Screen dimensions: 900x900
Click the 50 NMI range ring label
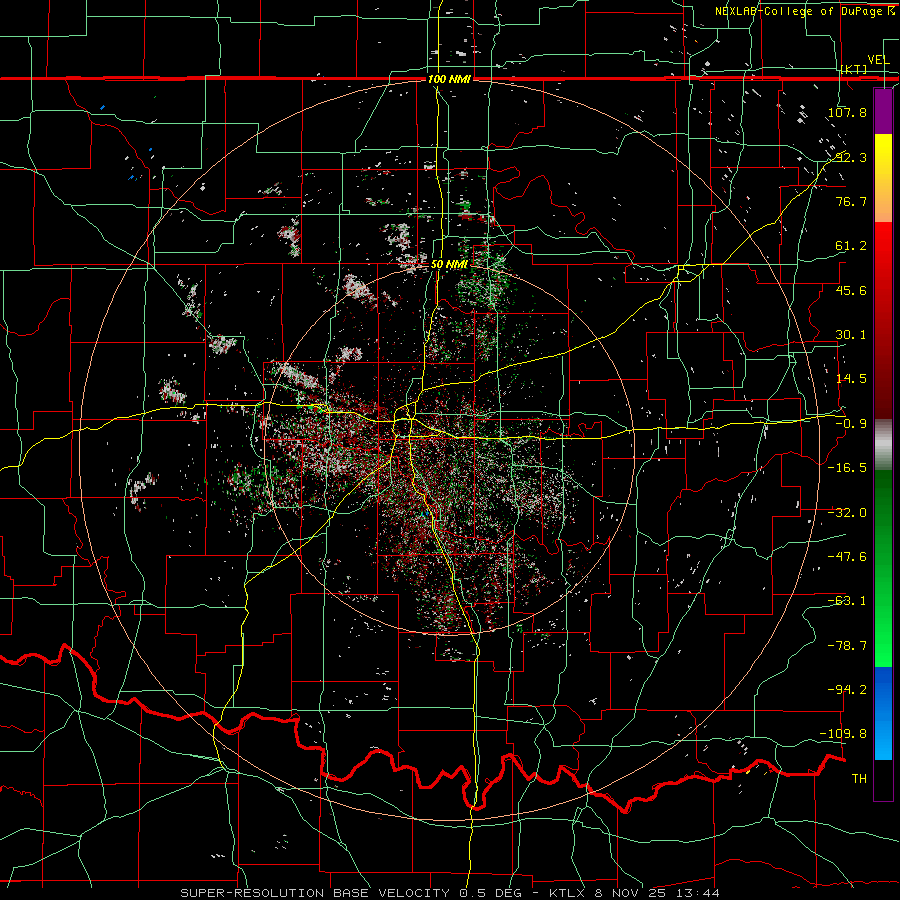click(x=449, y=265)
